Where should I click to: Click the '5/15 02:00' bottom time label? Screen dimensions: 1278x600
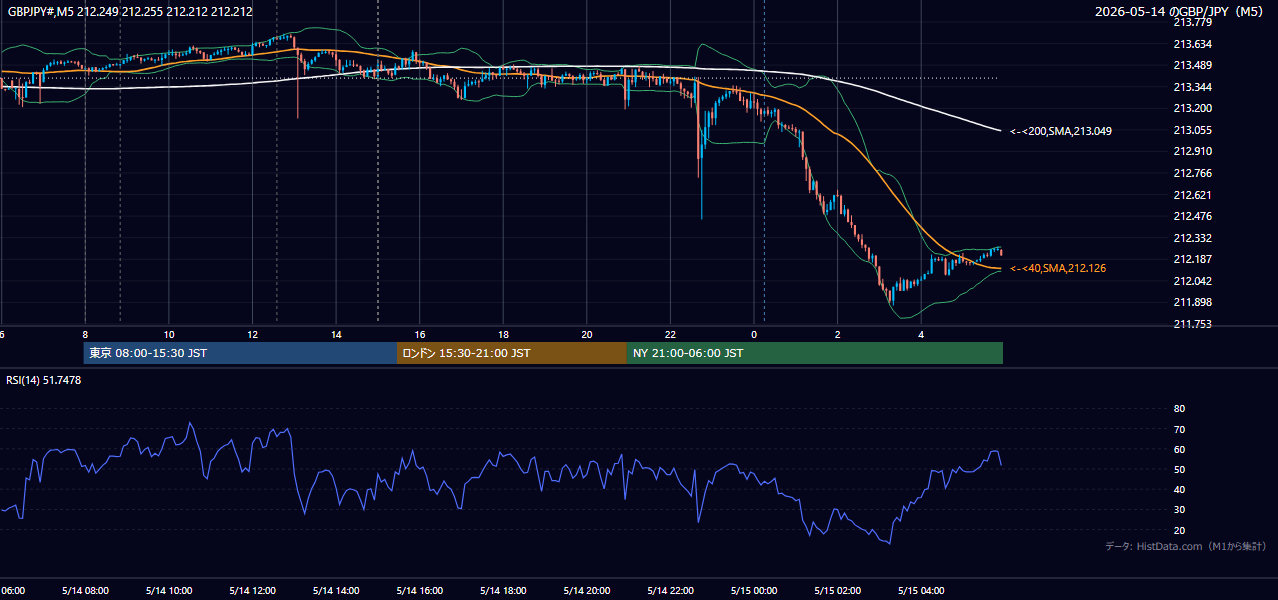(x=837, y=591)
